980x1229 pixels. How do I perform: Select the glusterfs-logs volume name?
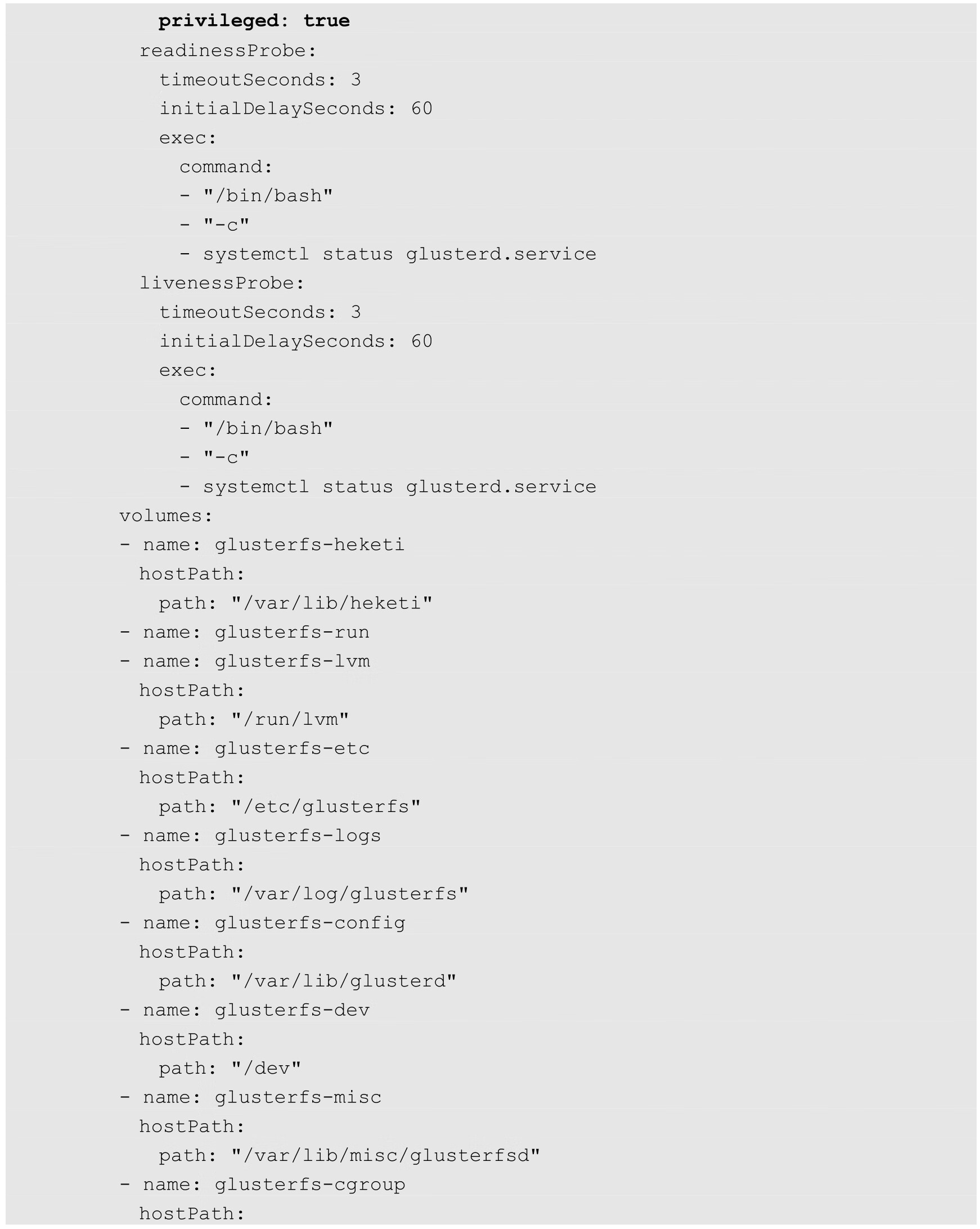[298, 836]
